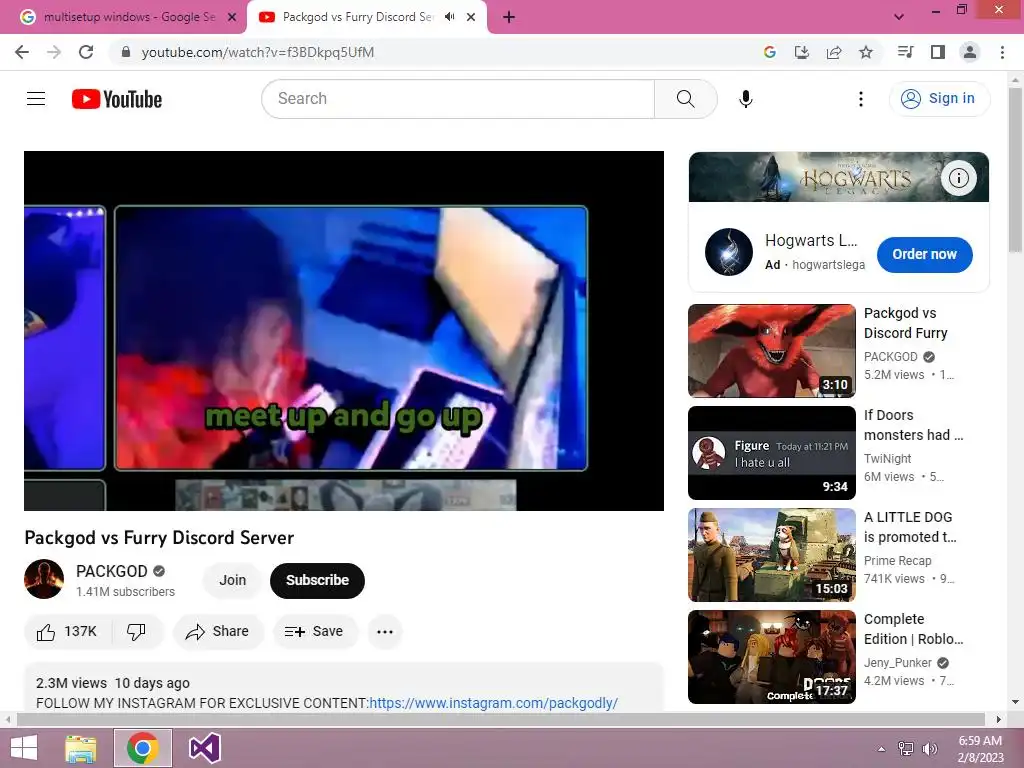
Task: Open Complete Edition Roblox thumbnail
Action: (771, 656)
